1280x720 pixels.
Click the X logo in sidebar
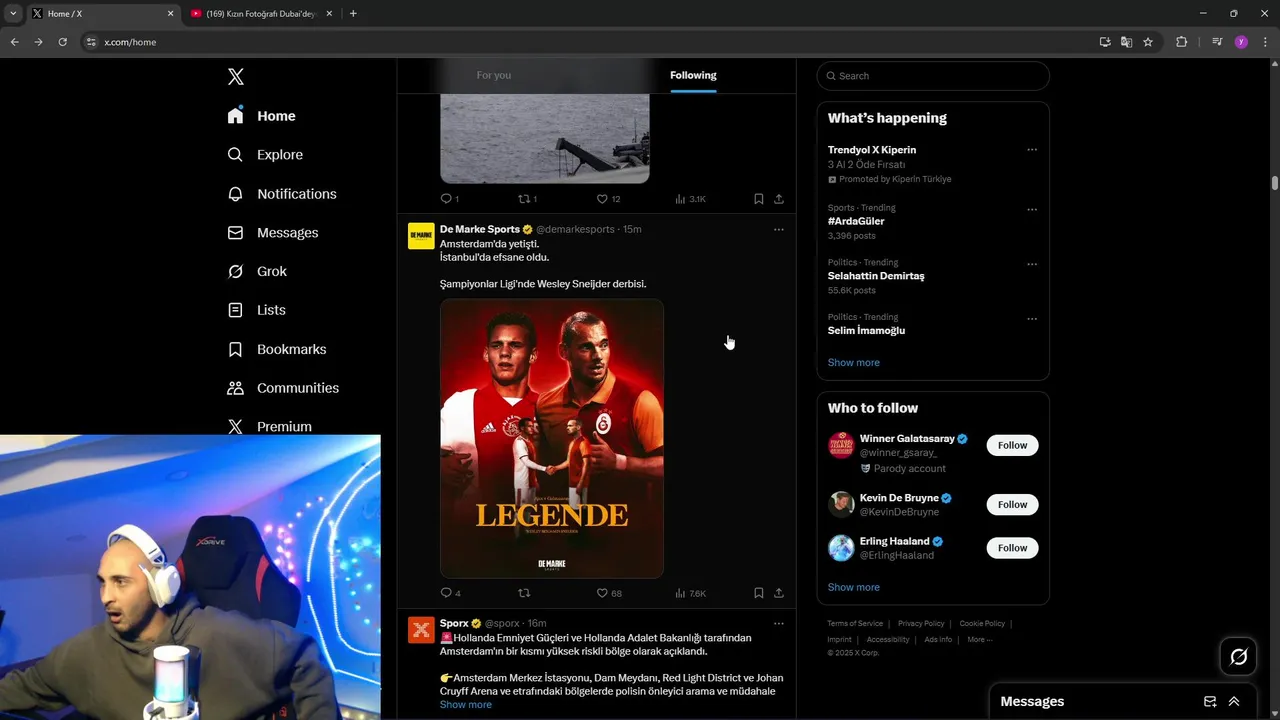coord(236,77)
